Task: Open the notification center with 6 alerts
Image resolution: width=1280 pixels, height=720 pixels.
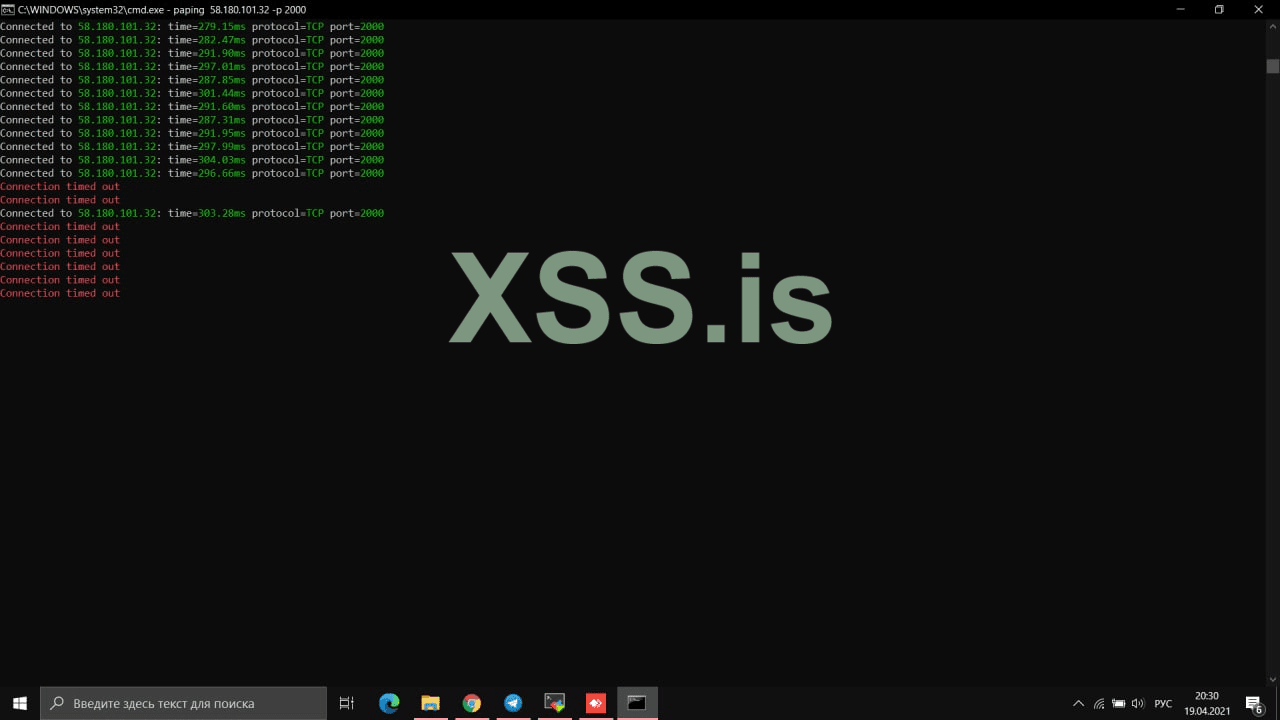Action: [1253, 704]
